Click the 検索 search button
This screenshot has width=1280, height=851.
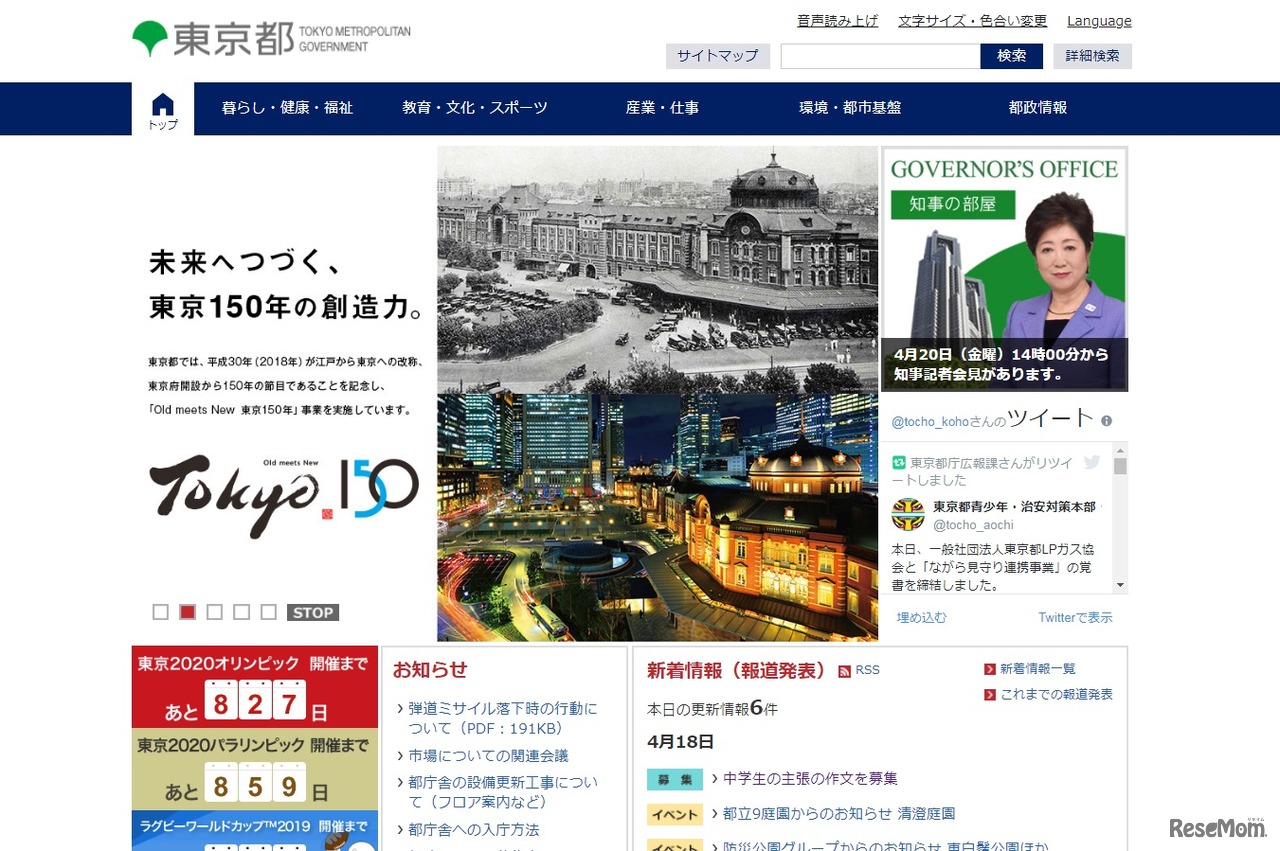click(x=1012, y=56)
